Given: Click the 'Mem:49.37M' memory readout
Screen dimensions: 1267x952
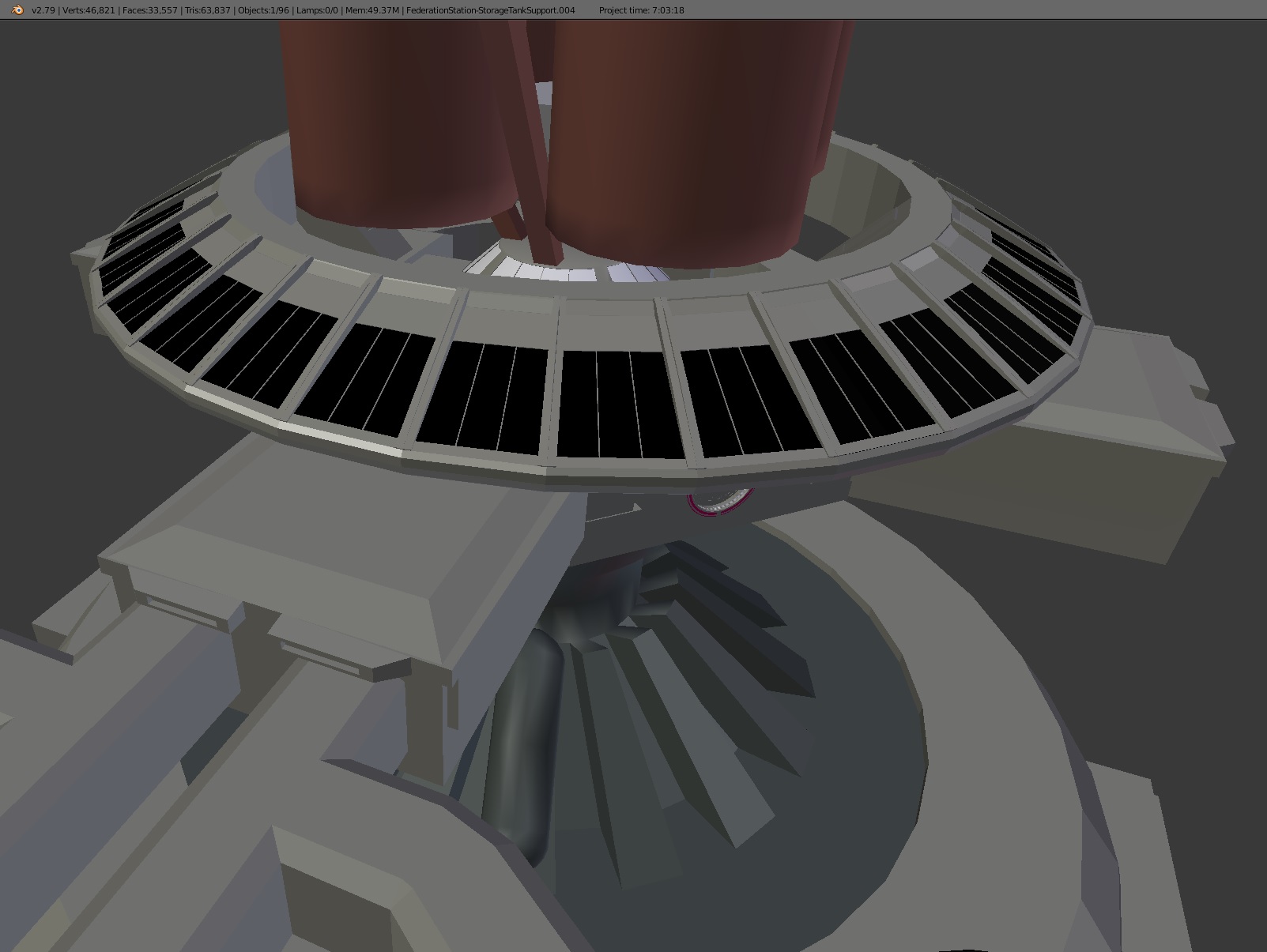Looking at the screenshot, I should click(372, 10).
